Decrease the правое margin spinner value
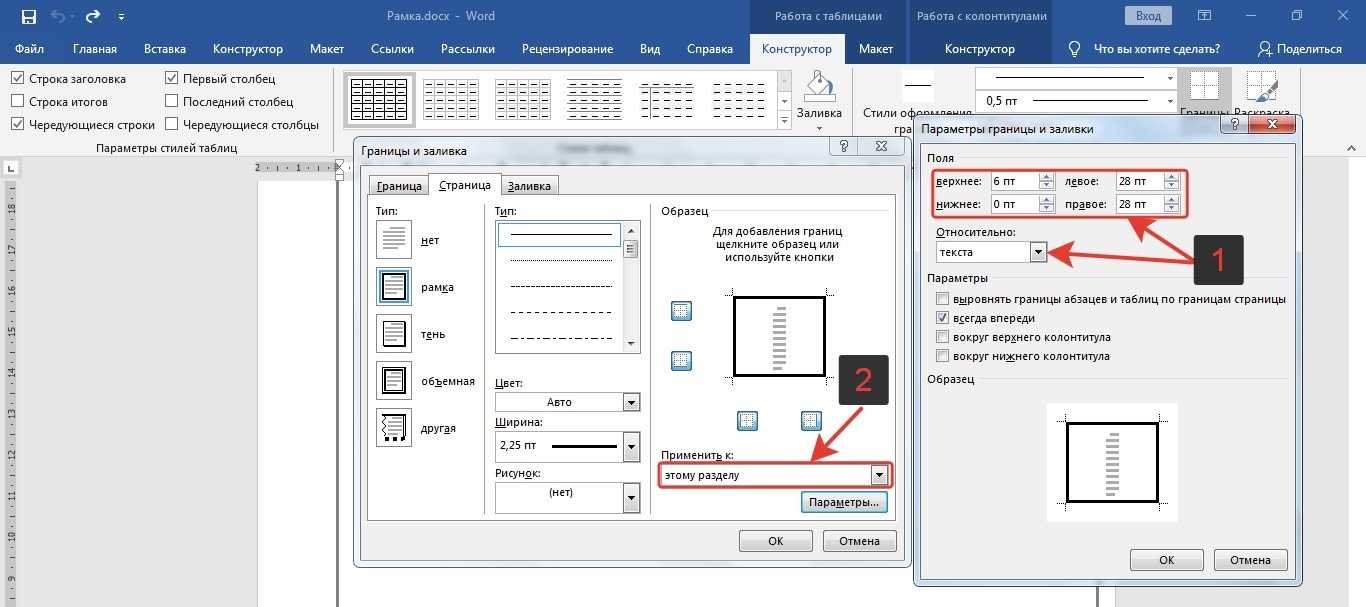 [x=1172, y=209]
